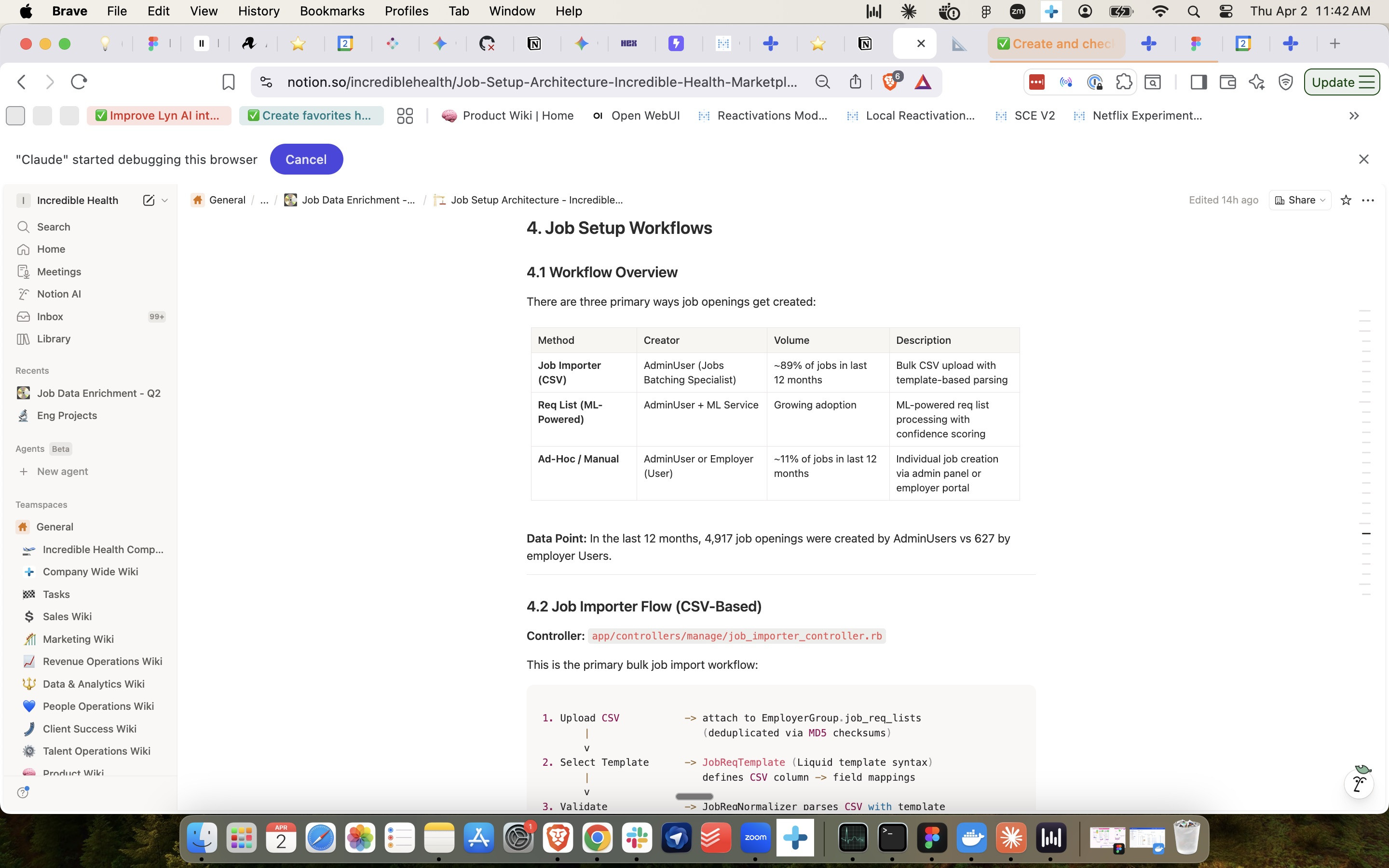The height and width of the screenshot is (868, 1389).
Task: Favorite this Notion page with the star
Action: pos(1346,200)
